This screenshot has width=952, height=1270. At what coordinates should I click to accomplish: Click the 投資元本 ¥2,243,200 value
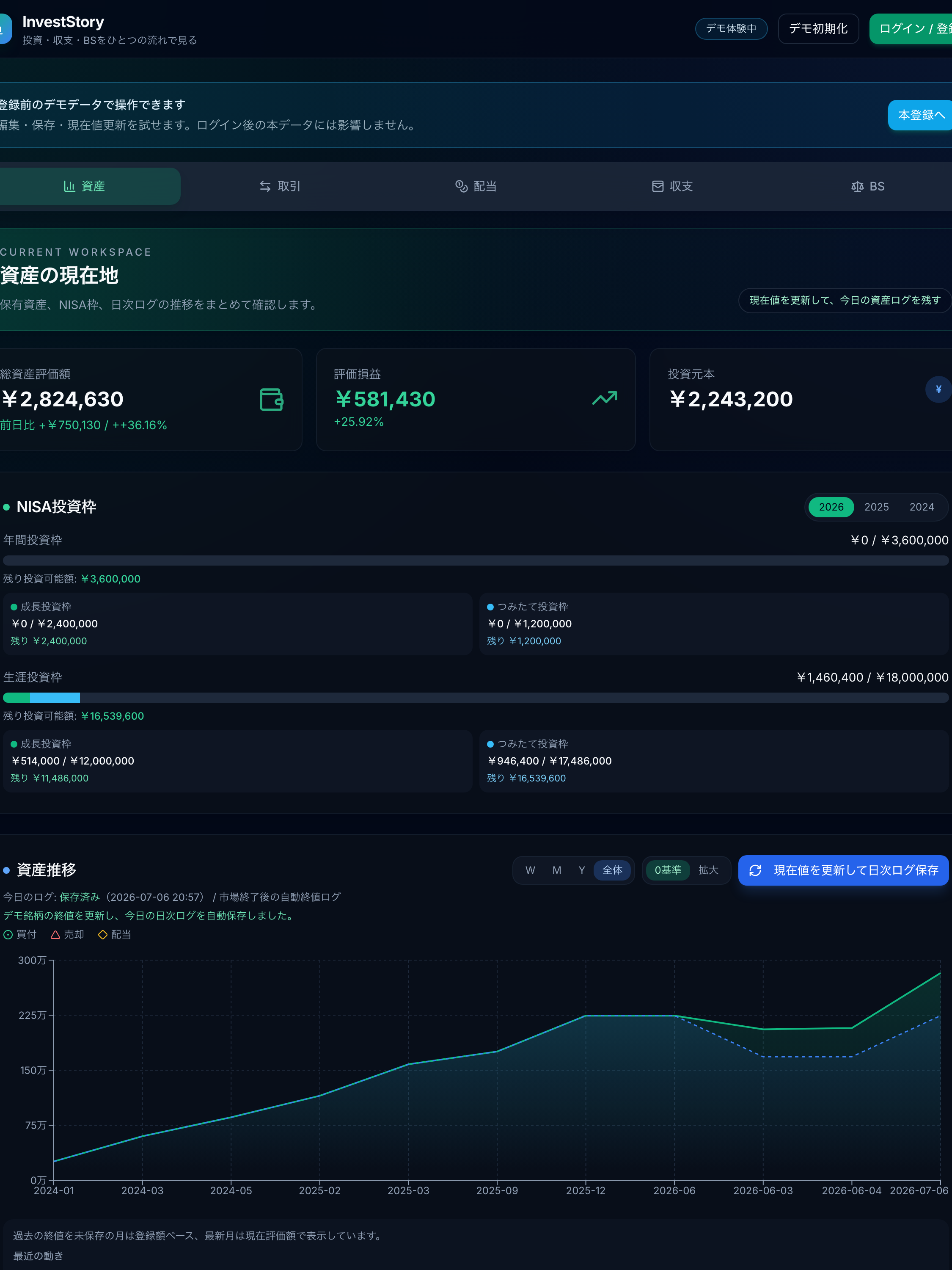pyautogui.click(x=730, y=399)
